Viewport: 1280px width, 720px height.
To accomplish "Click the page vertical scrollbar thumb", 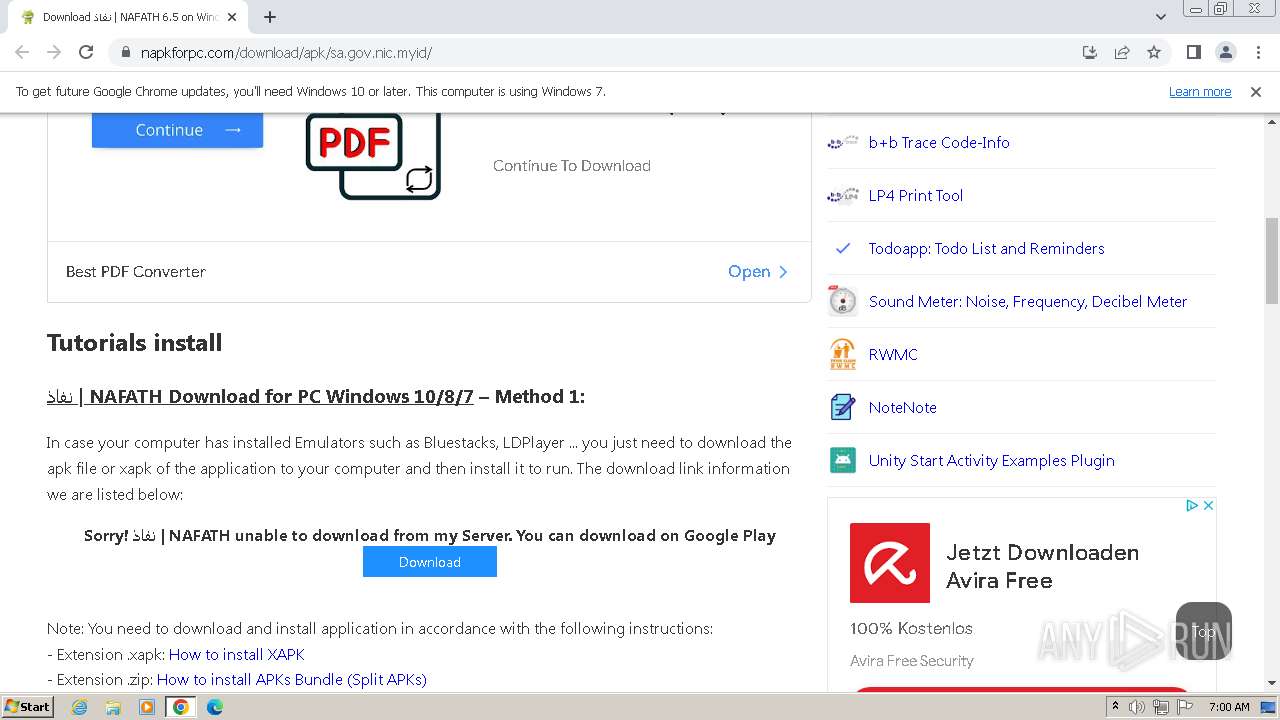I will 1272,260.
